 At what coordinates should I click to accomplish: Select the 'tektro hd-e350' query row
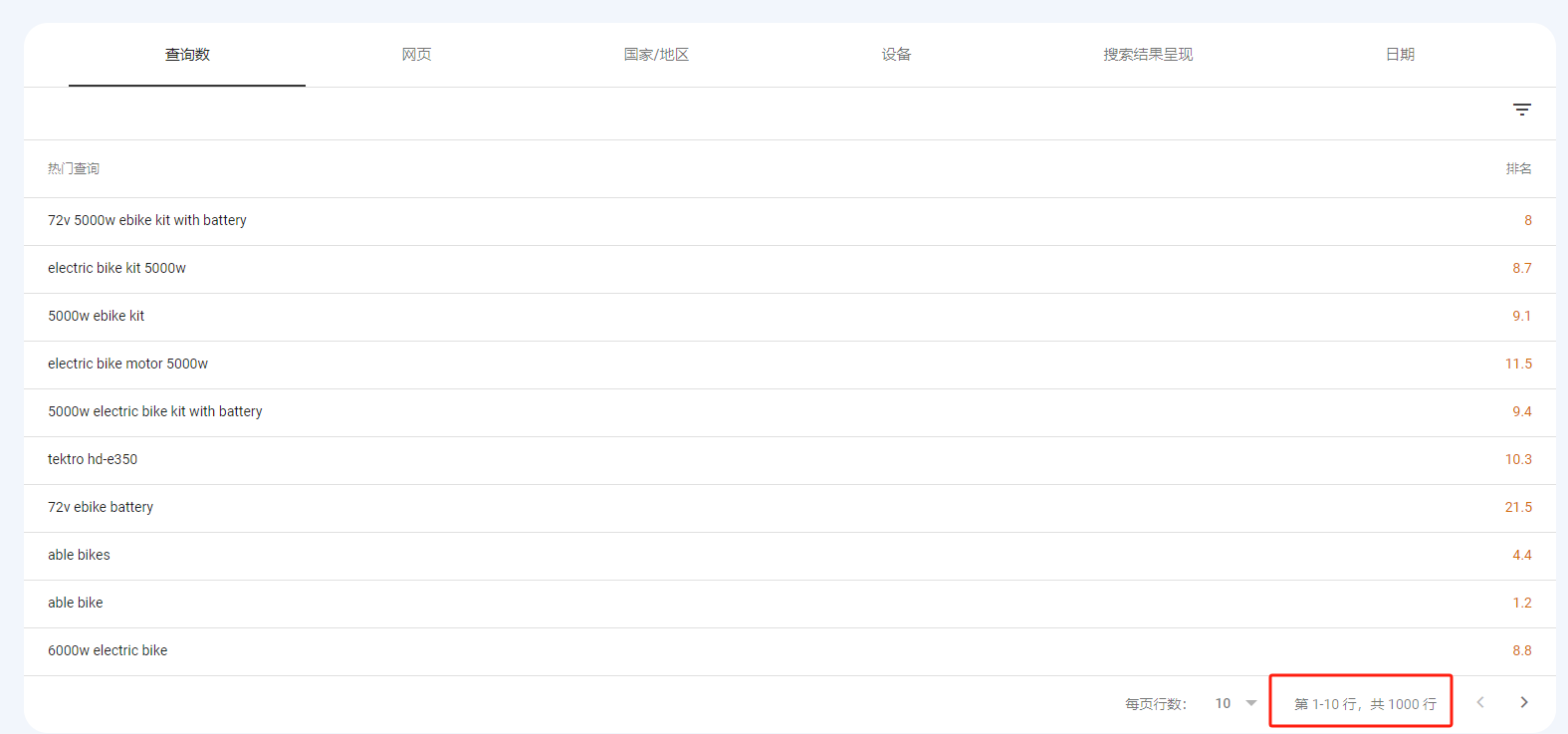point(93,460)
